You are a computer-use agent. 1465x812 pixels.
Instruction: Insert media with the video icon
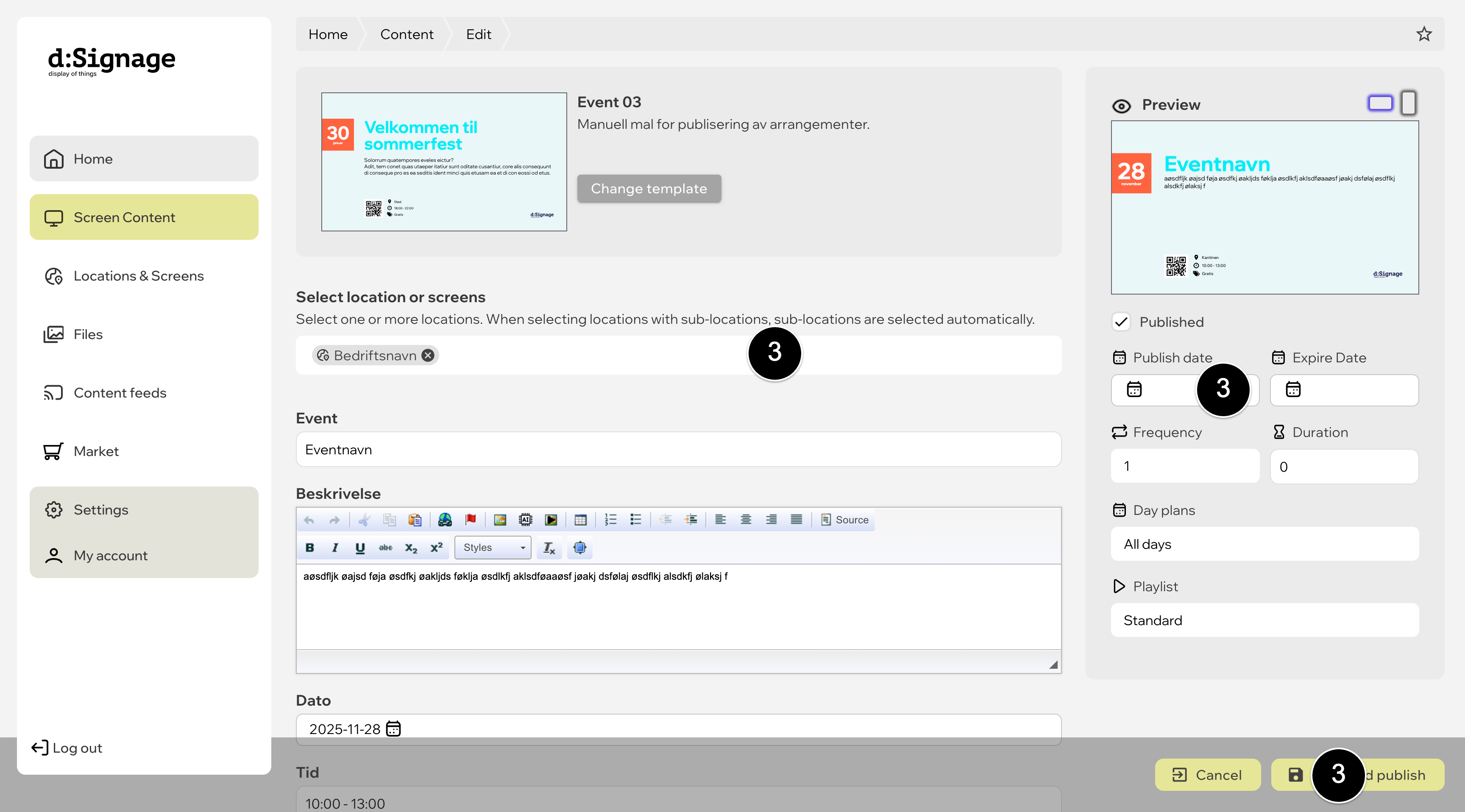(551, 520)
